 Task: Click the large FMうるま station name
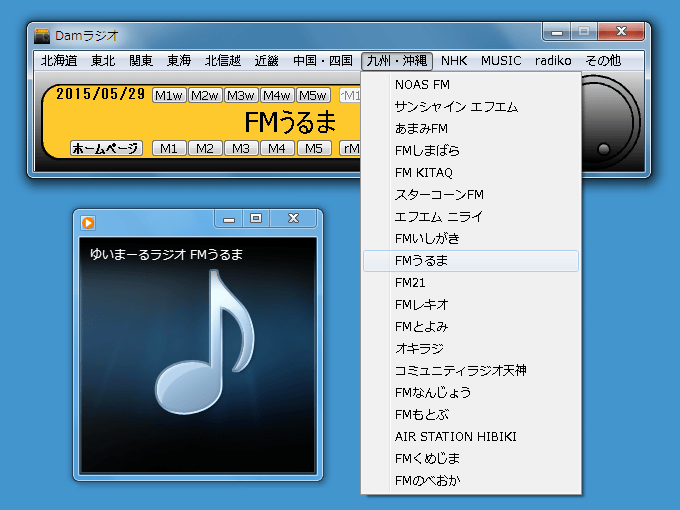290,122
